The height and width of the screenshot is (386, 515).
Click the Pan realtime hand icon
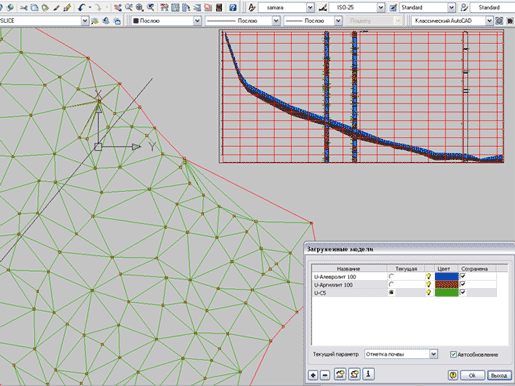tap(117, 7)
